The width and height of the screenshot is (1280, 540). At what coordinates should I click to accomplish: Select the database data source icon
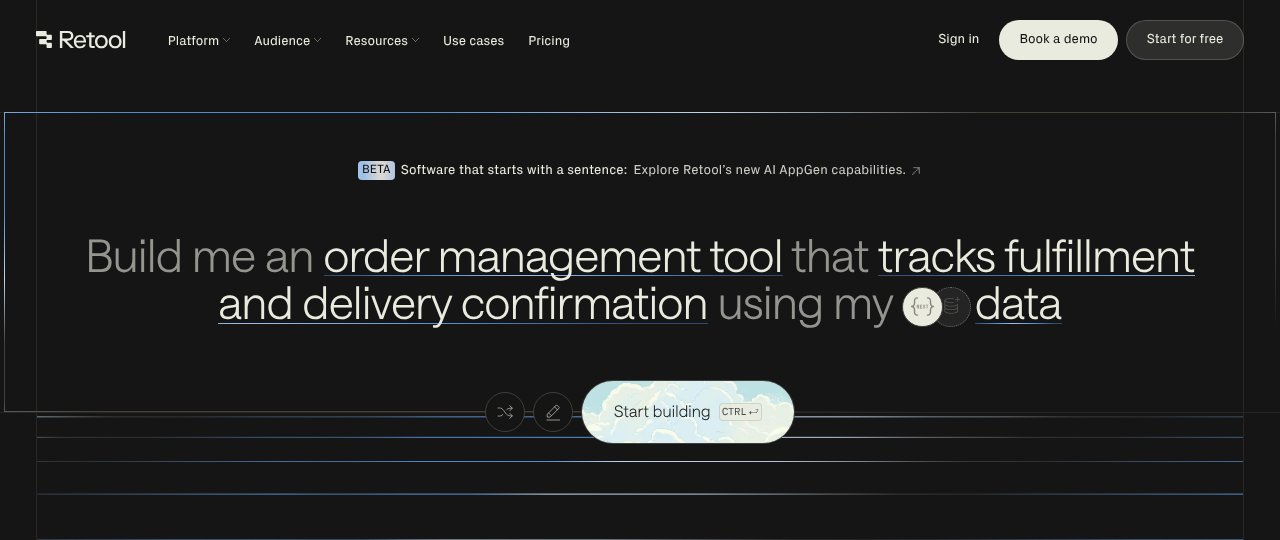(x=952, y=307)
